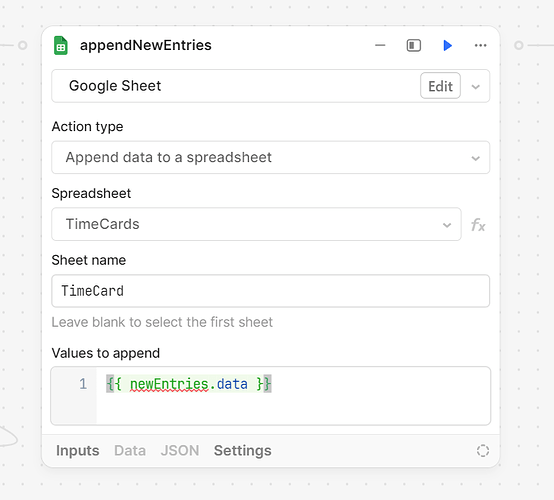
Task: Switch to the JSON tab
Action: tap(180, 451)
